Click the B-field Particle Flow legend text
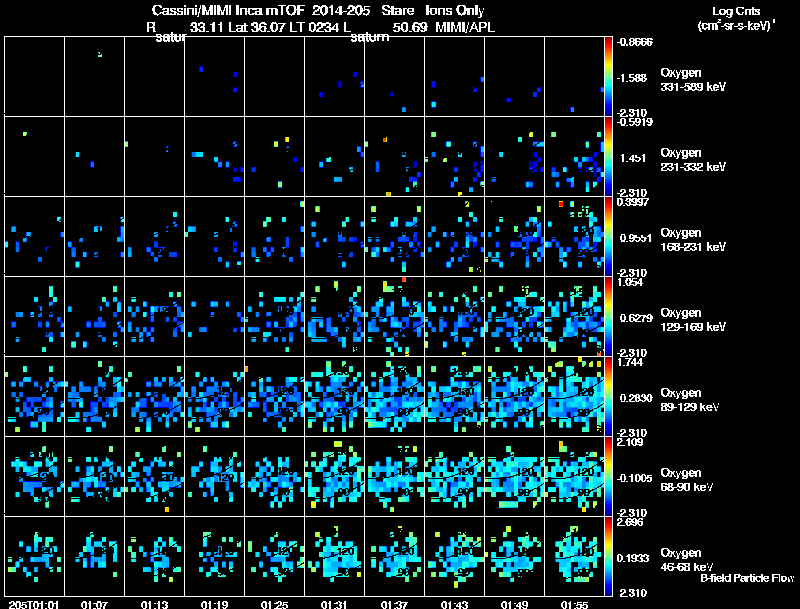Viewport: 800px width, 609px height. 747,578
